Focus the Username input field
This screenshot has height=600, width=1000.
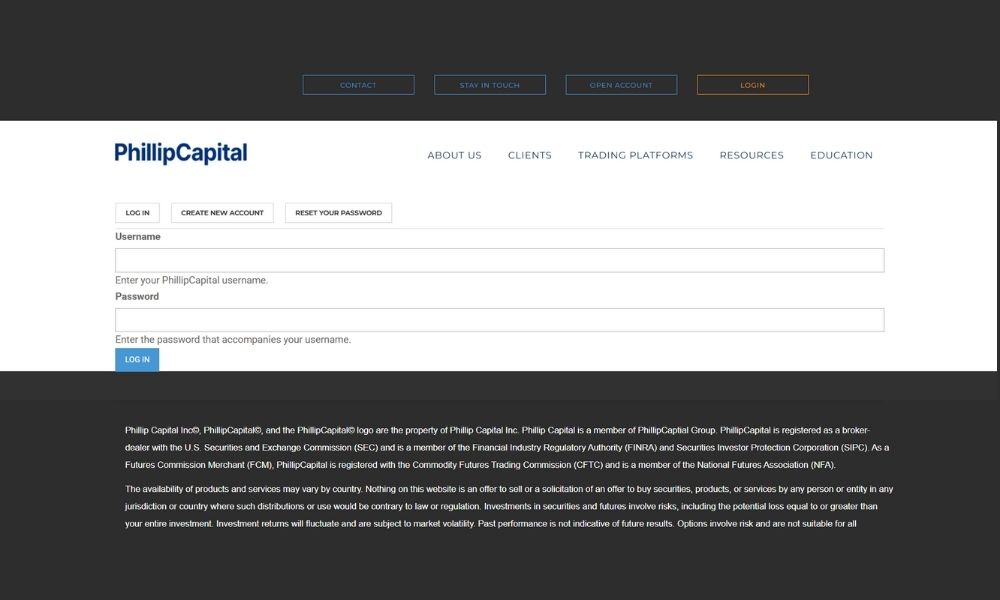pos(499,260)
